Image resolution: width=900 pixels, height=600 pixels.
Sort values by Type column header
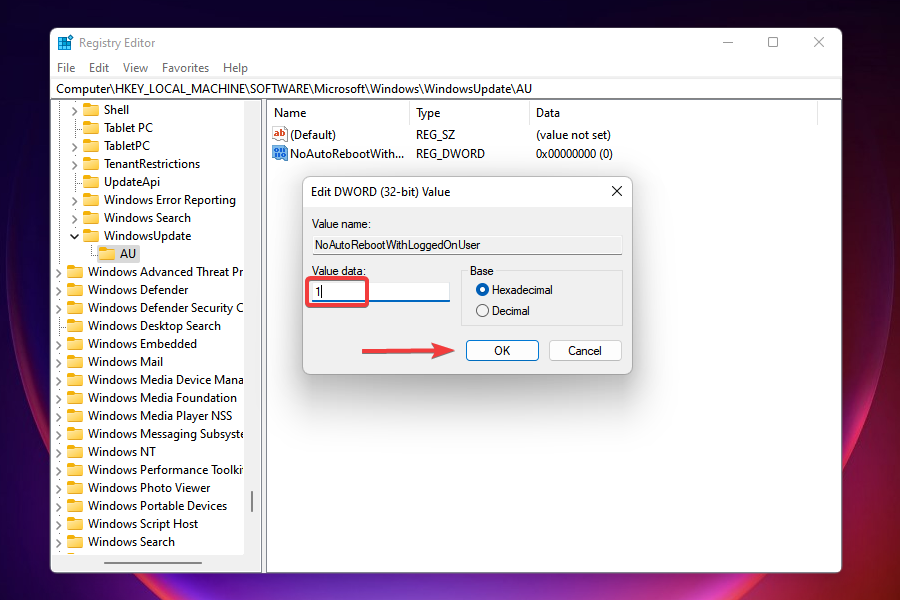click(x=469, y=113)
